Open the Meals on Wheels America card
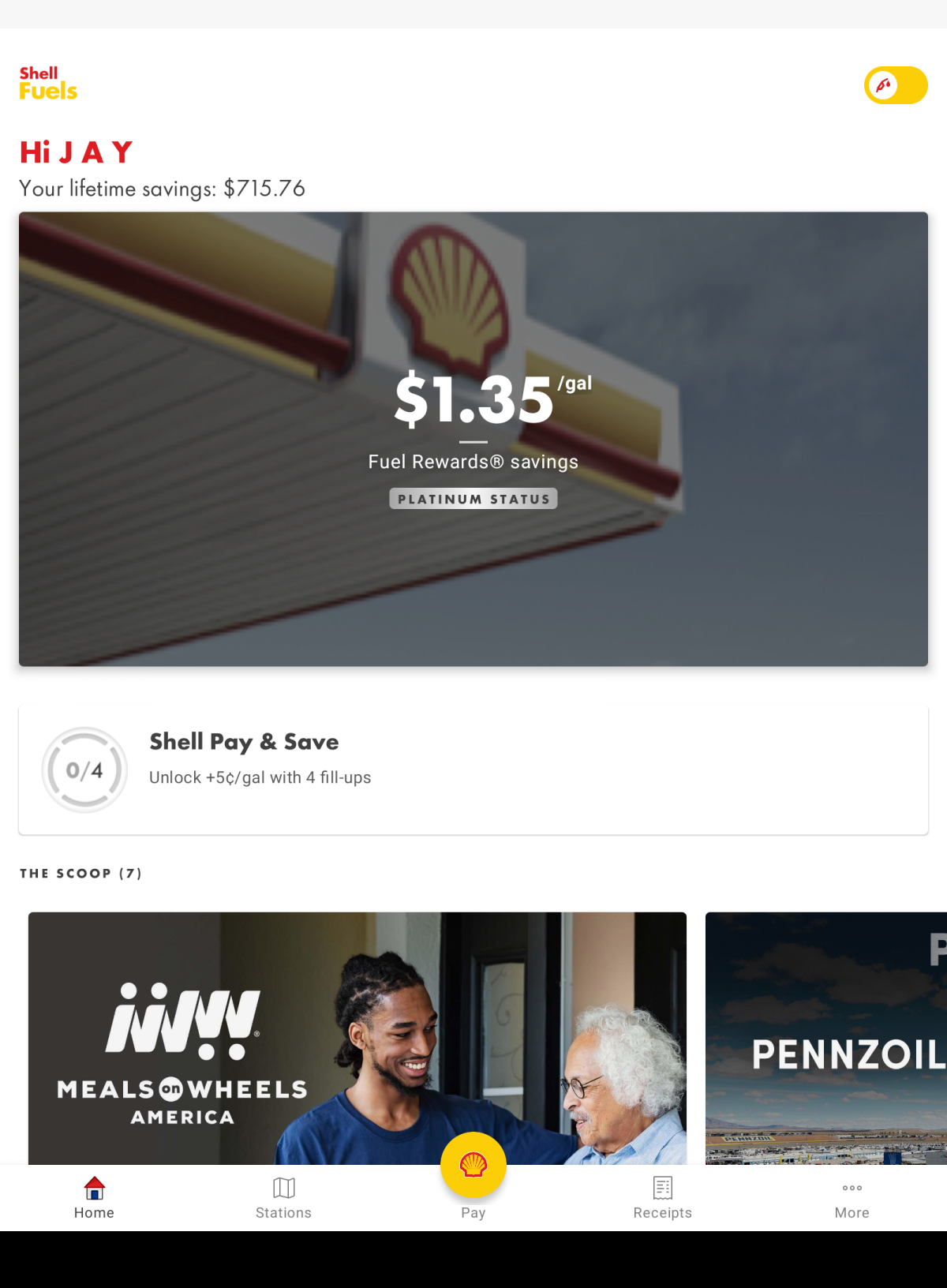The image size is (947, 1288). pos(357,1039)
